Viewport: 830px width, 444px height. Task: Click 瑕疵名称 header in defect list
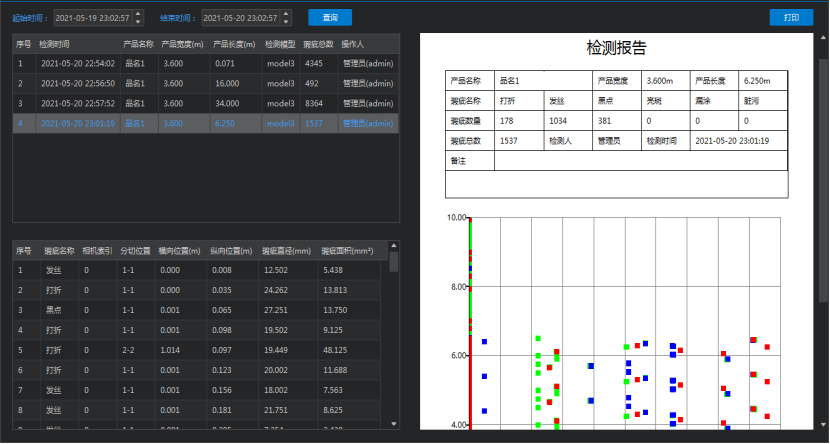click(59, 251)
